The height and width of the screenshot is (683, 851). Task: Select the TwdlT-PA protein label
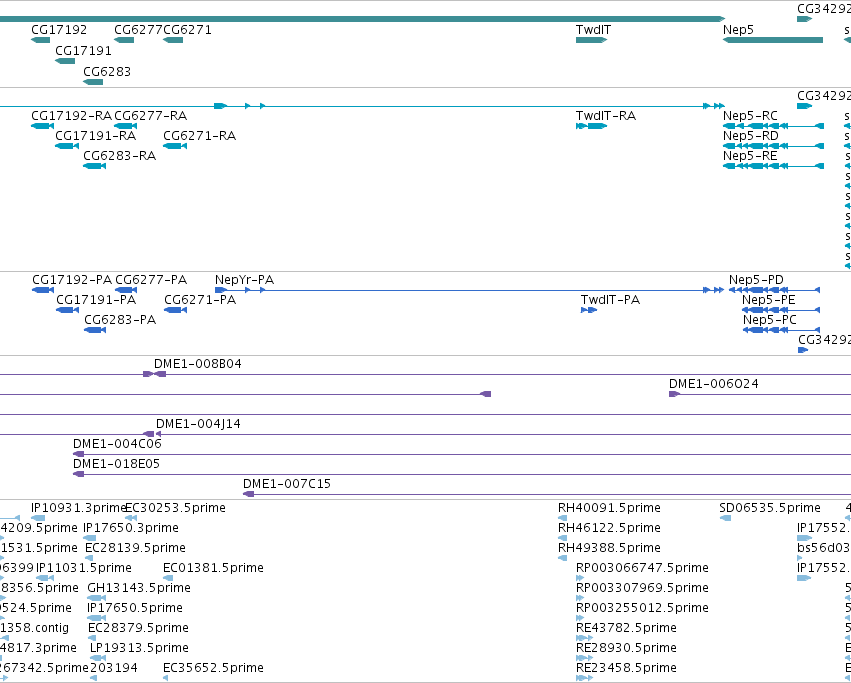[610, 300]
